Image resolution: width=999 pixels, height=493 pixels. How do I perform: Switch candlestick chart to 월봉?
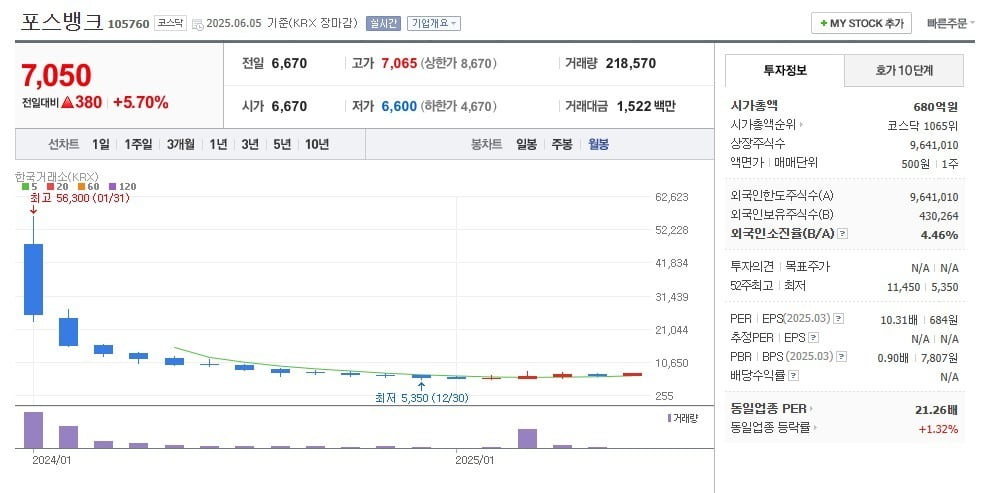598,145
